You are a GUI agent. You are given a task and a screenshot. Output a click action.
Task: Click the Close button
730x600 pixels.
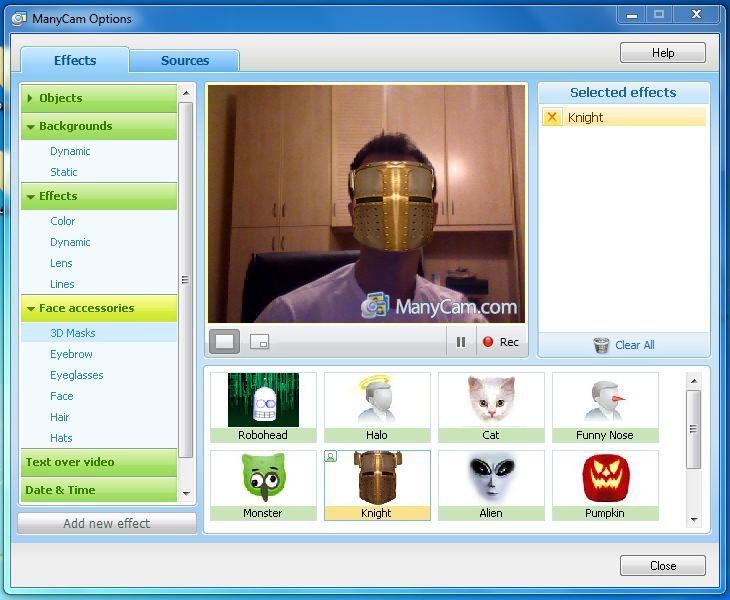663,566
